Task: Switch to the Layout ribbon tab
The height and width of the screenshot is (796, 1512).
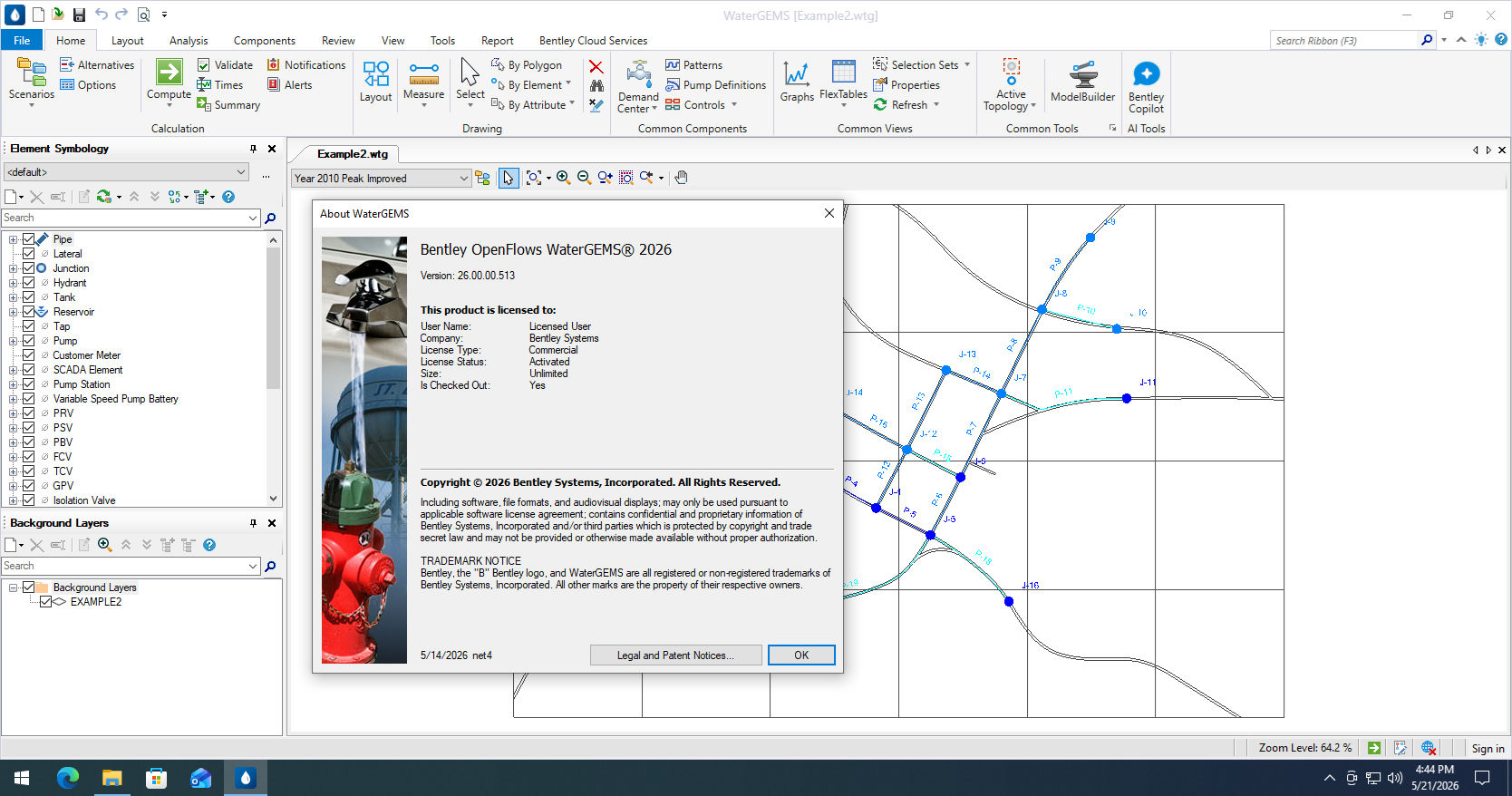Action: click(x=127, y=40)
